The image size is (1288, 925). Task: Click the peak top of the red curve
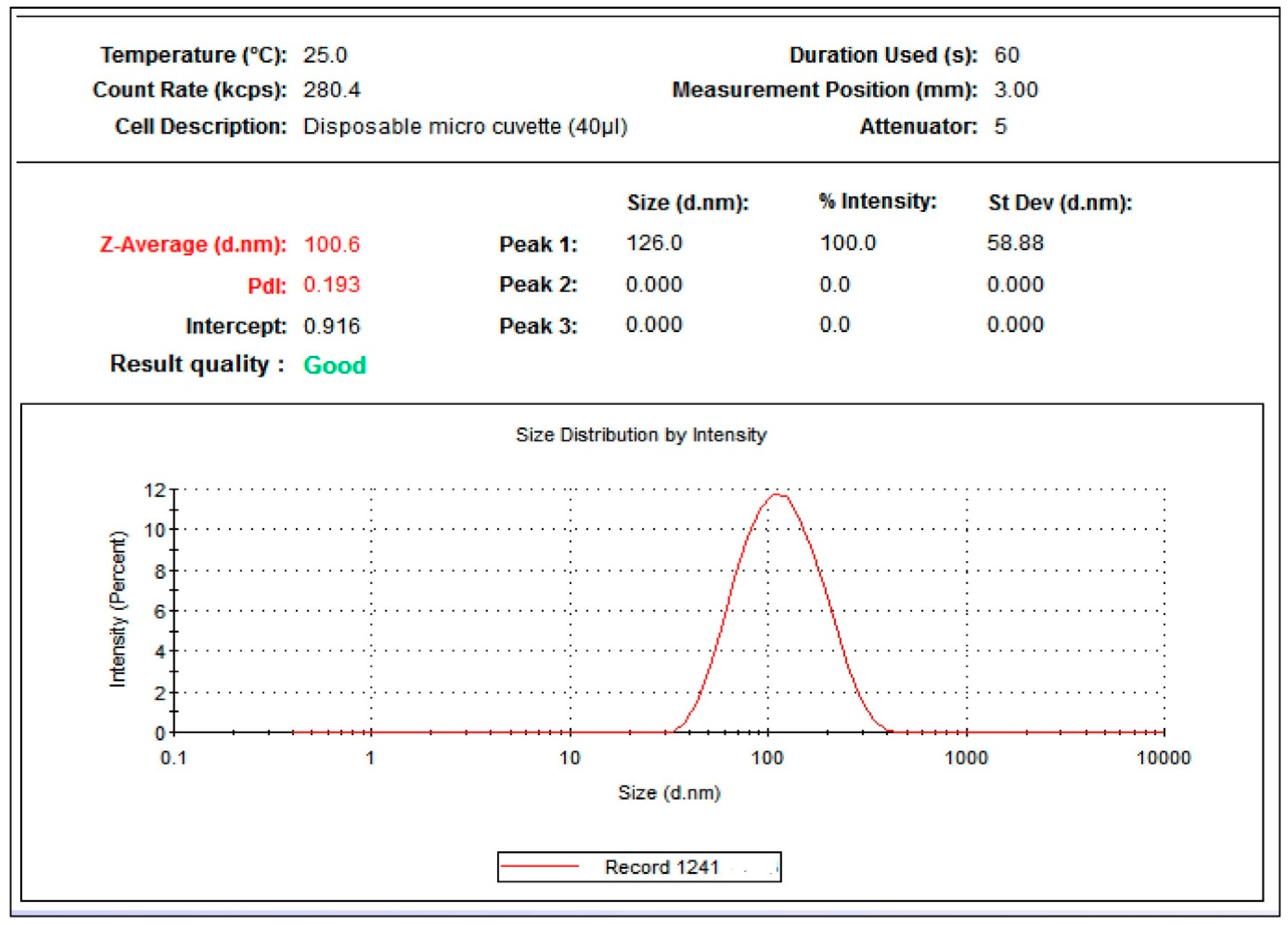[x=777, y=495]
